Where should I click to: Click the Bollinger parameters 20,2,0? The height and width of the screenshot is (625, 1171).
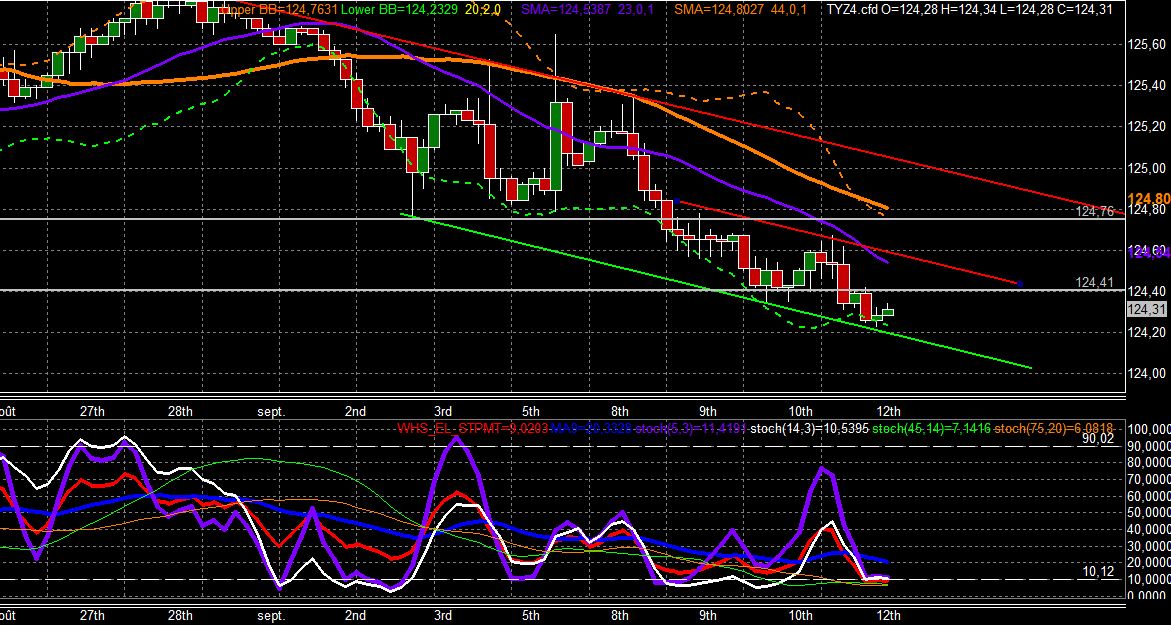482,9
